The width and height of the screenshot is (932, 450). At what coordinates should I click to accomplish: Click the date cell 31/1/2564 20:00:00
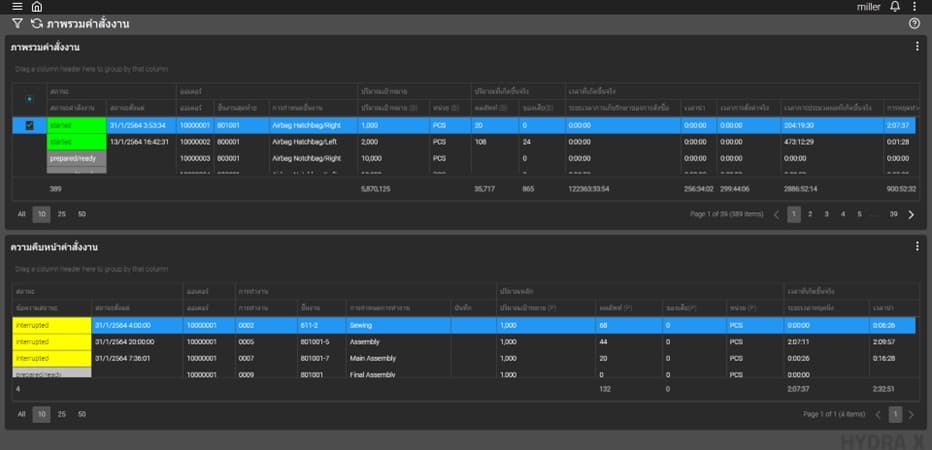[x=137, y=342]
